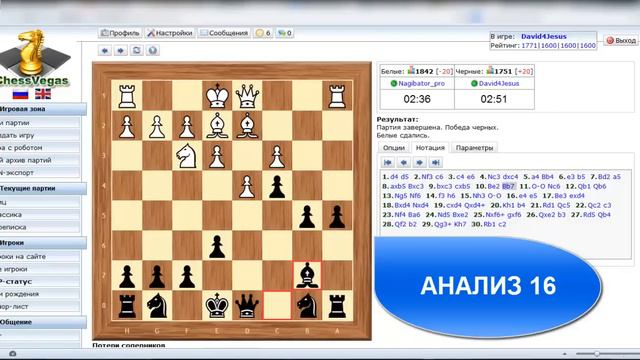The height and width of the screenshot is (360, 640).
Task: Go to move 4... dxc4 in notation
Action: tap(509, 177)
